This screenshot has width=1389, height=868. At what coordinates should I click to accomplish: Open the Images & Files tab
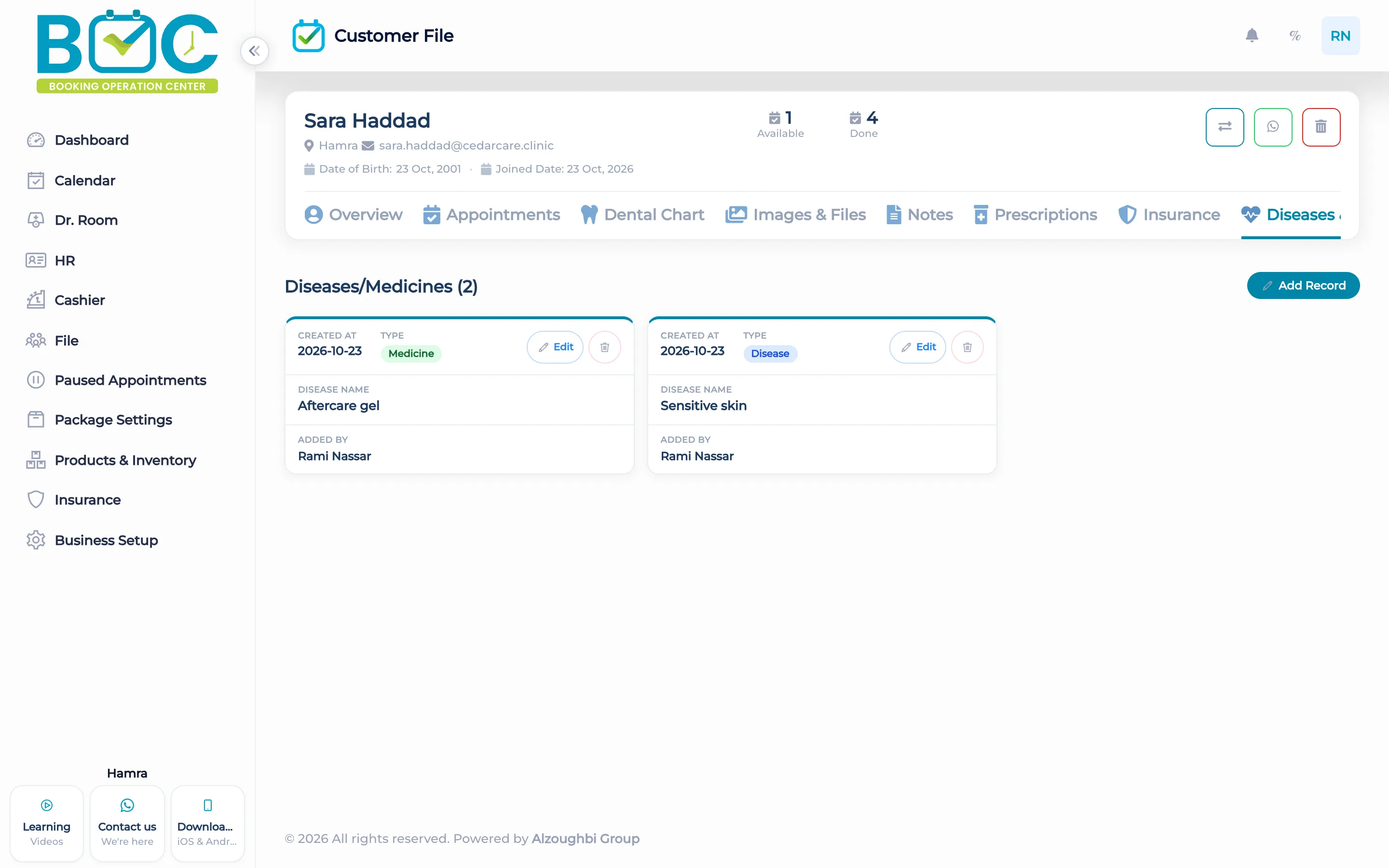795,215
